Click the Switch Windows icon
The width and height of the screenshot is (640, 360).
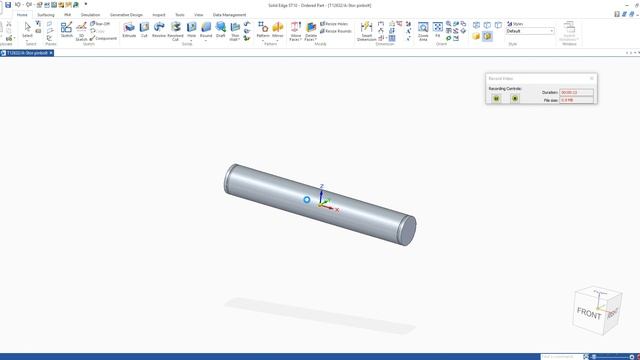coord(569,31)
